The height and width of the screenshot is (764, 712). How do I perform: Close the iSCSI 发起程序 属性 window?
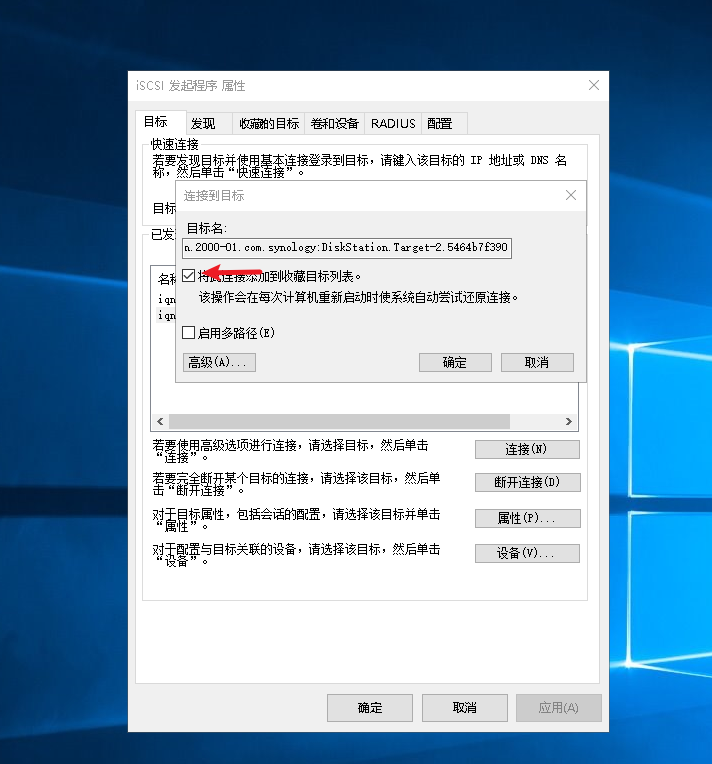[x=594, y=86]
